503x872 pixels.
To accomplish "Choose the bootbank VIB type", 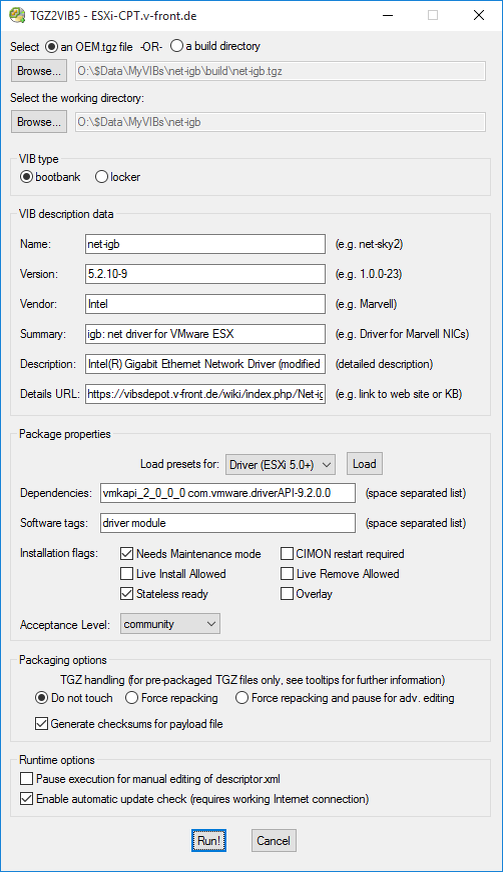I will tap(50, 177).
